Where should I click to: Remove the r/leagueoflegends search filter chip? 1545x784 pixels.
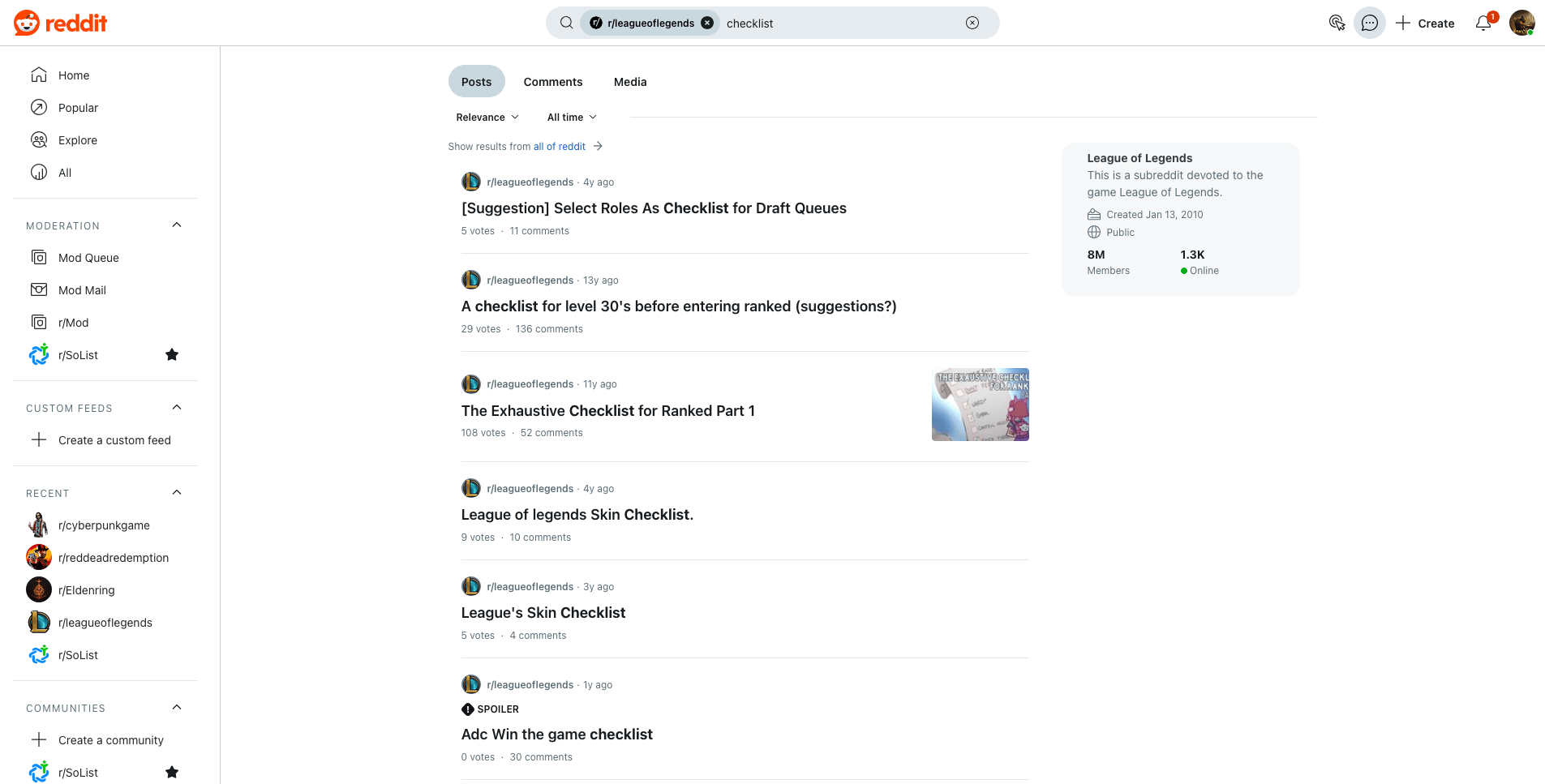[x=707, y=23]
